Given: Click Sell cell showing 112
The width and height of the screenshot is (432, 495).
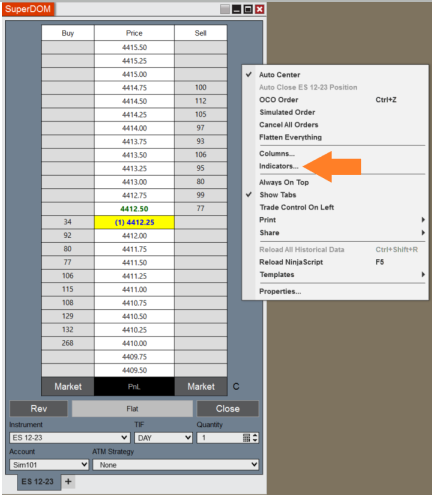Looking at the screenshot, I should coord(201,101).
